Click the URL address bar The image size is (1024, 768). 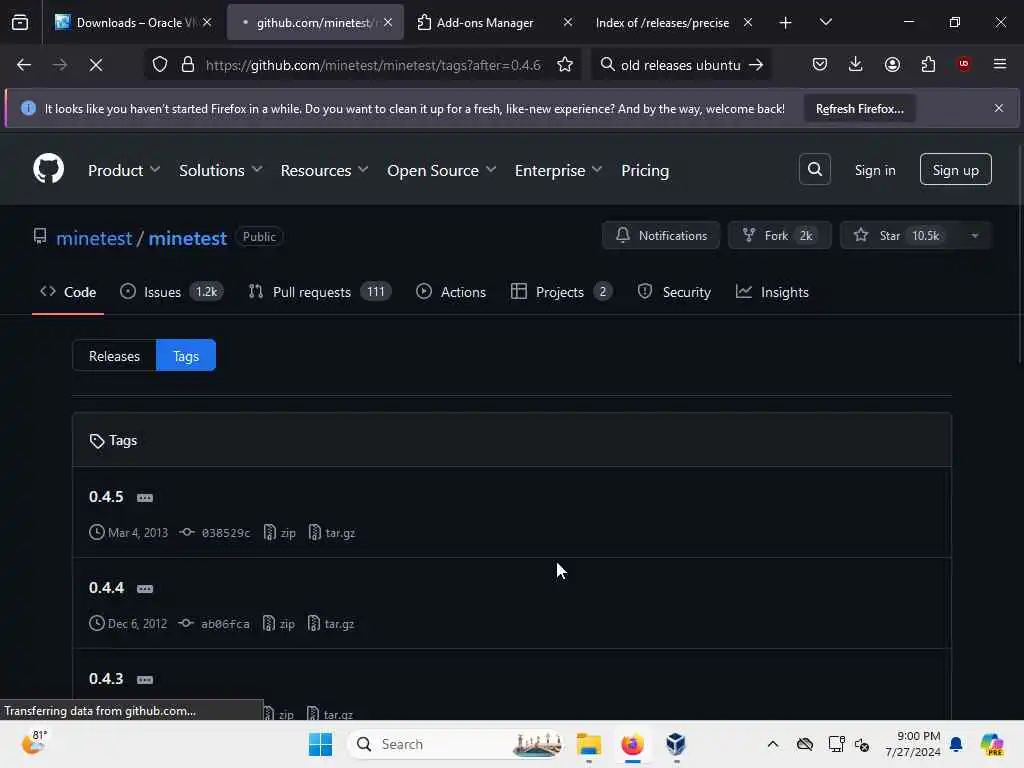pos(373,65)
